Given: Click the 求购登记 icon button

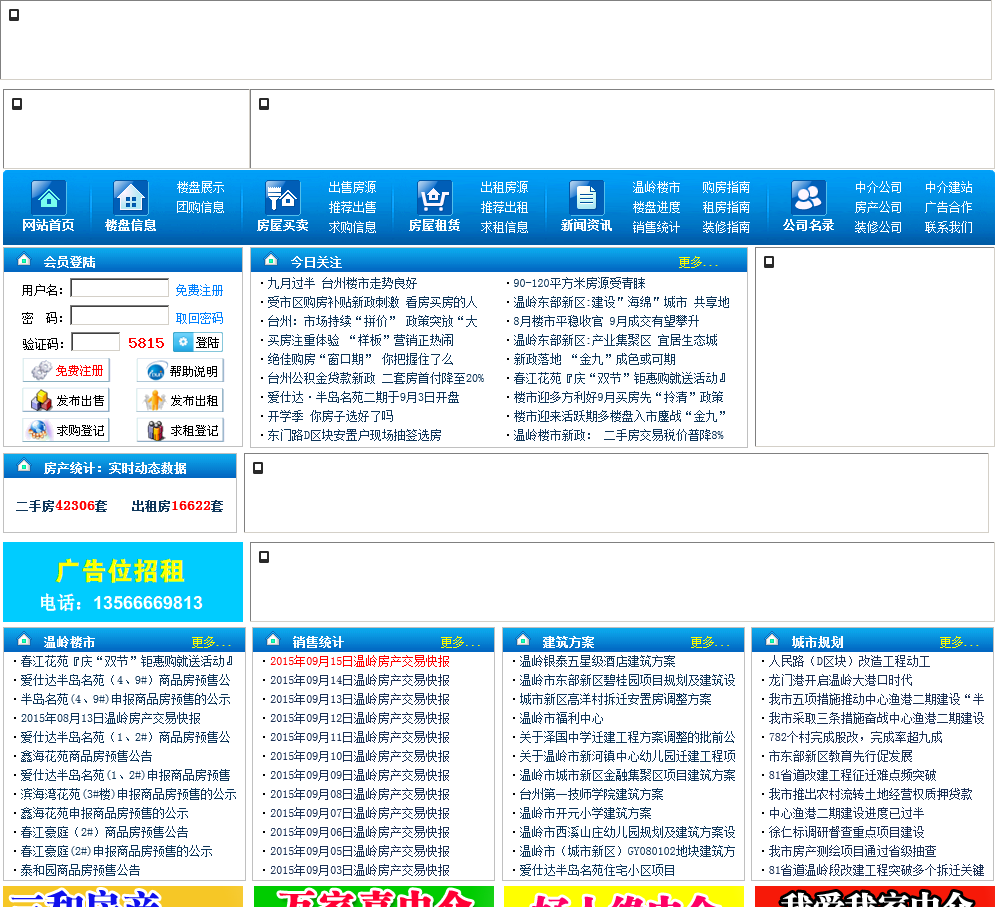Looking at the screenshot, I should pyautogui.click(x=66, y=430).
